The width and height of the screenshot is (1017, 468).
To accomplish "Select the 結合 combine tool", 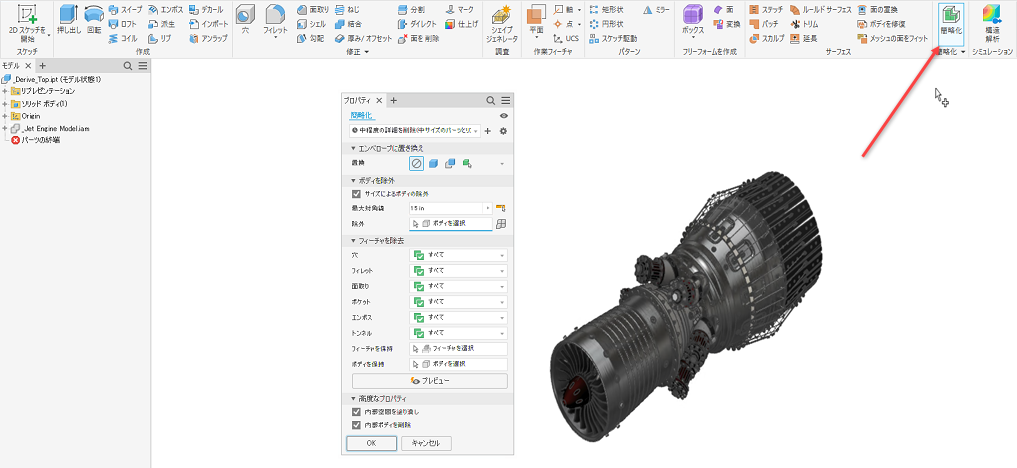I will pos(350,24).
